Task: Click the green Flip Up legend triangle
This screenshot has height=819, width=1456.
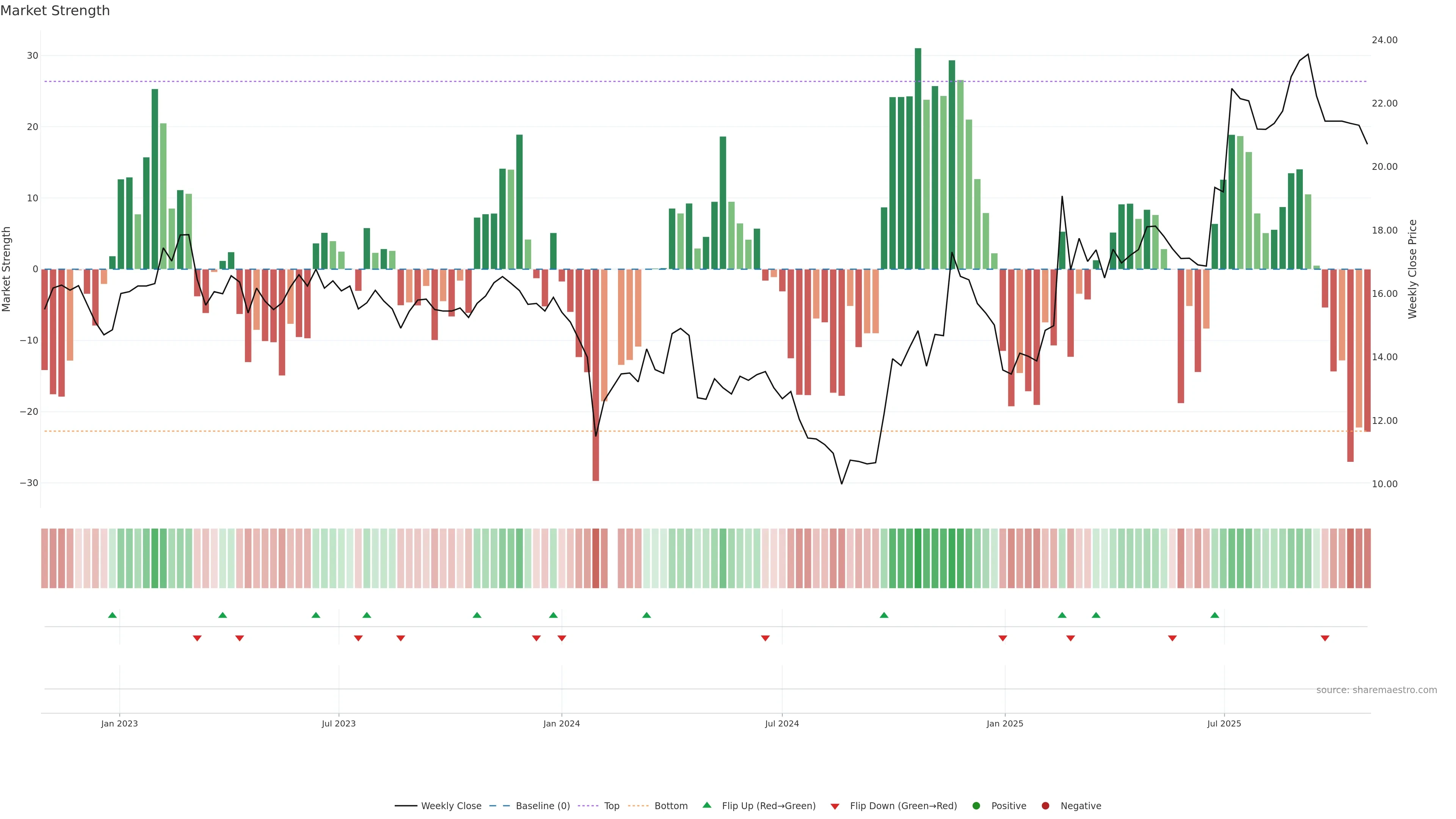Action: tap(706, 805)
